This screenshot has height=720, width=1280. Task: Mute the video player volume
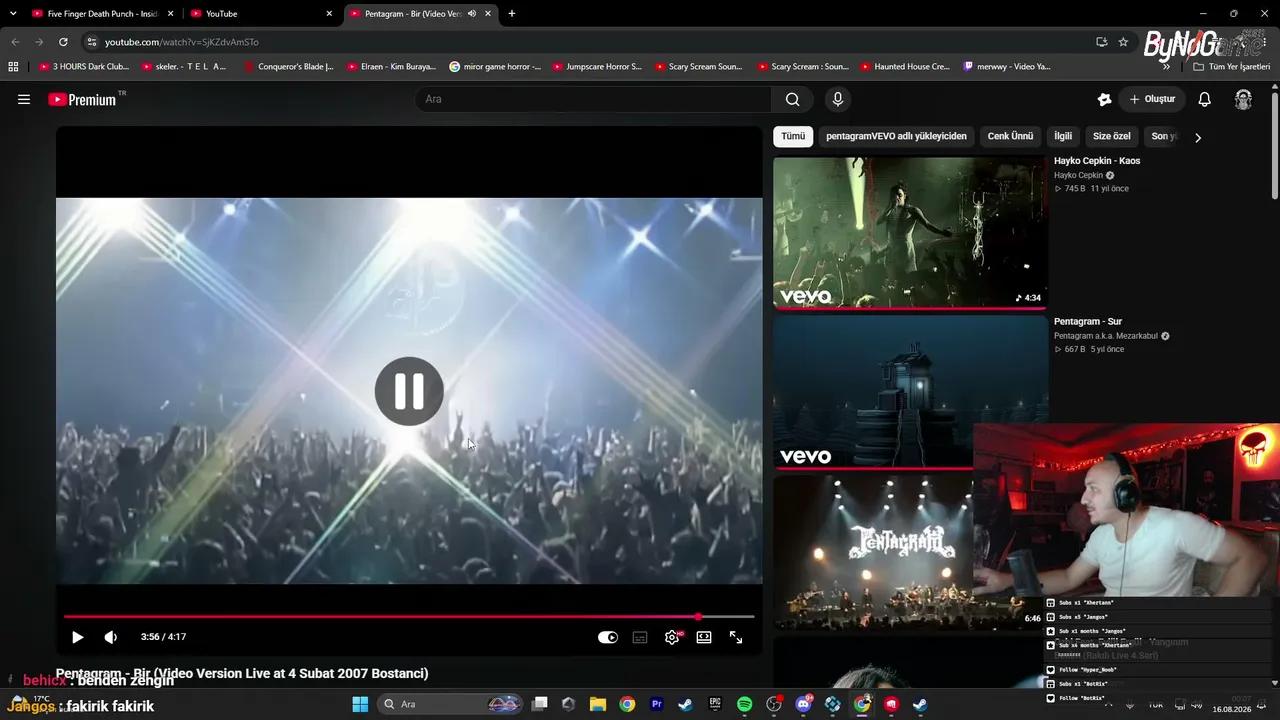click(x=111, y=637)
